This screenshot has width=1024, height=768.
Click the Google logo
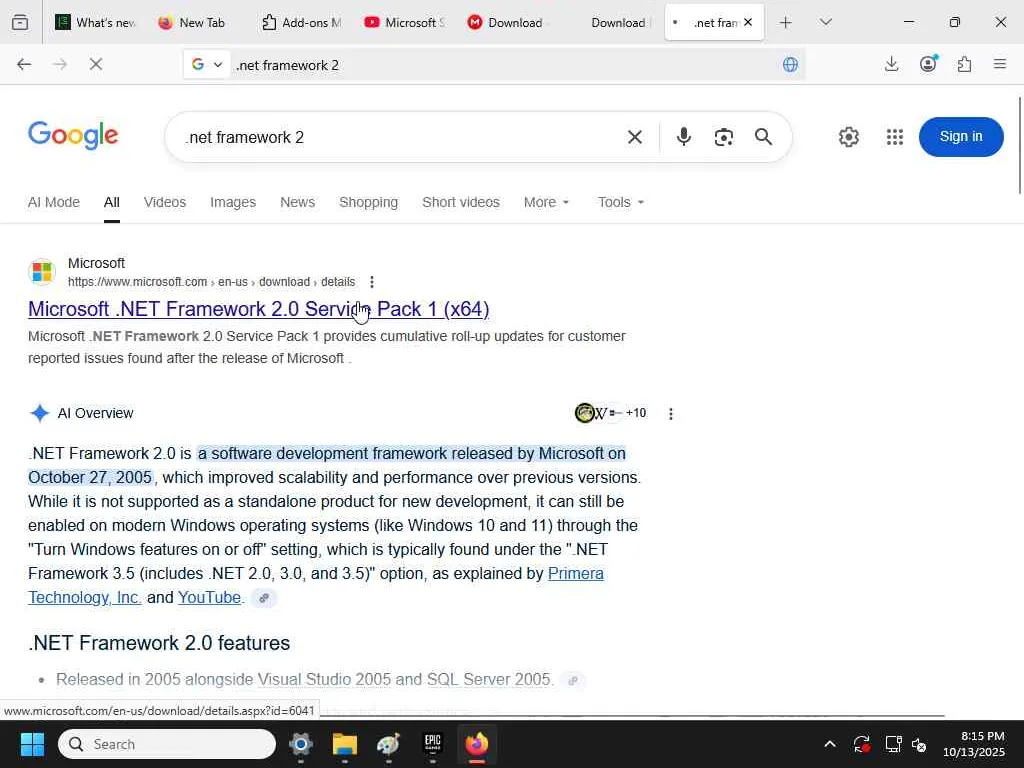73,136
